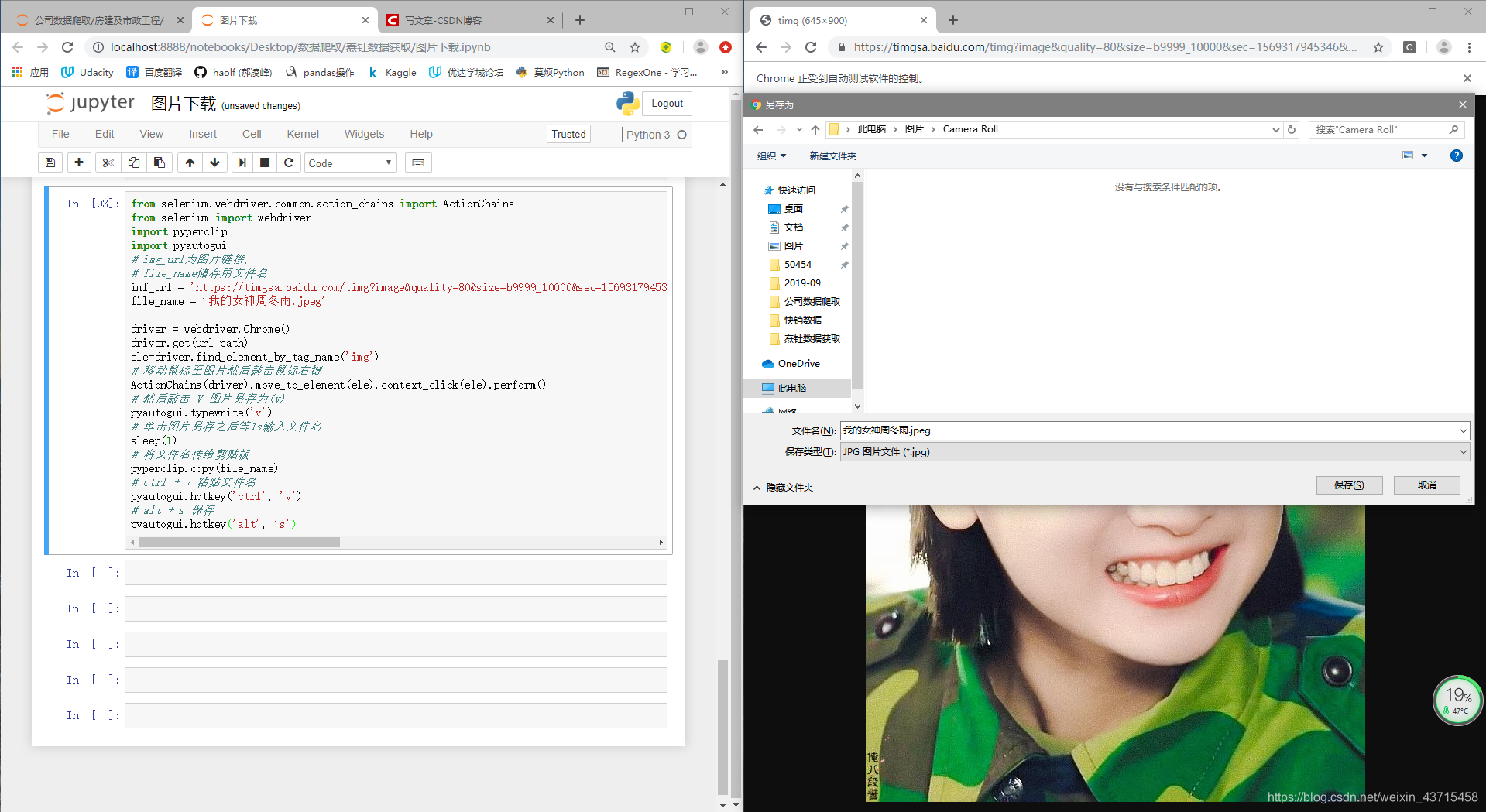This screenshot has width=1486, height=812.
Task: Open the Kaggle bookmark
Action: click(393, 72)
